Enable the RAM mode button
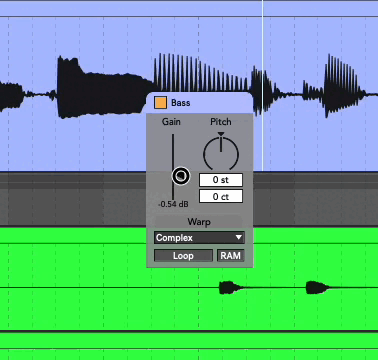The width and height of the screenshot is (378, 360). pyautogui.click(x=230, y=256)
